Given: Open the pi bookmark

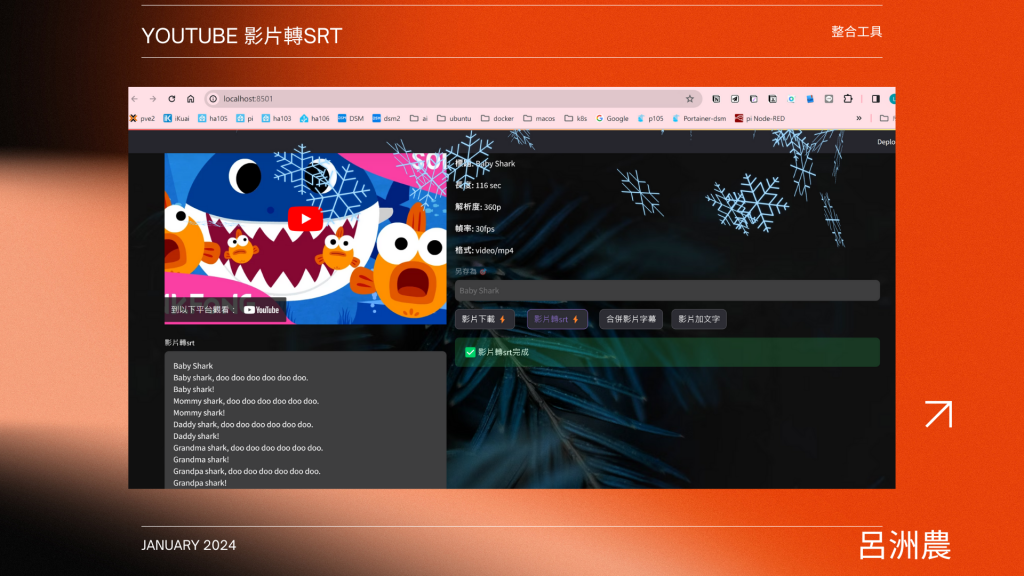Looking at the screenshot, I should click(245, 118).
